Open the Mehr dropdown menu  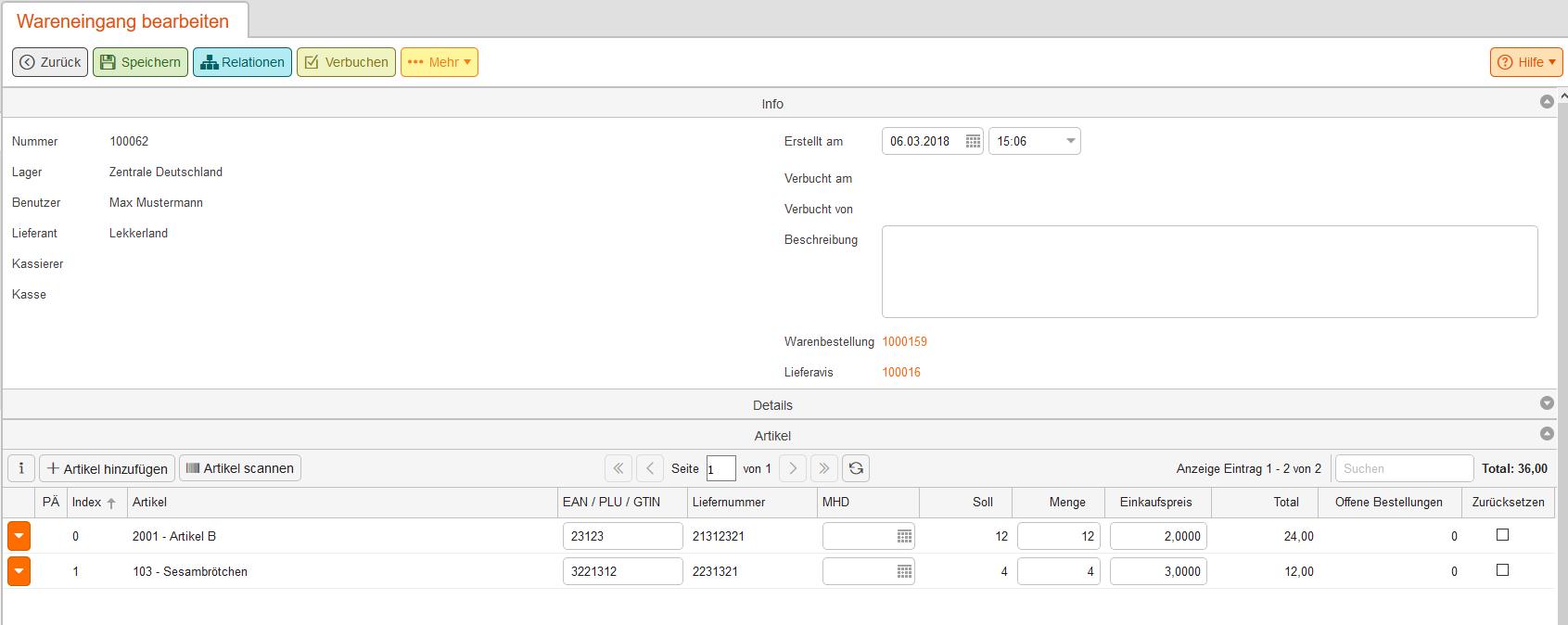click(x=440, y=62)
